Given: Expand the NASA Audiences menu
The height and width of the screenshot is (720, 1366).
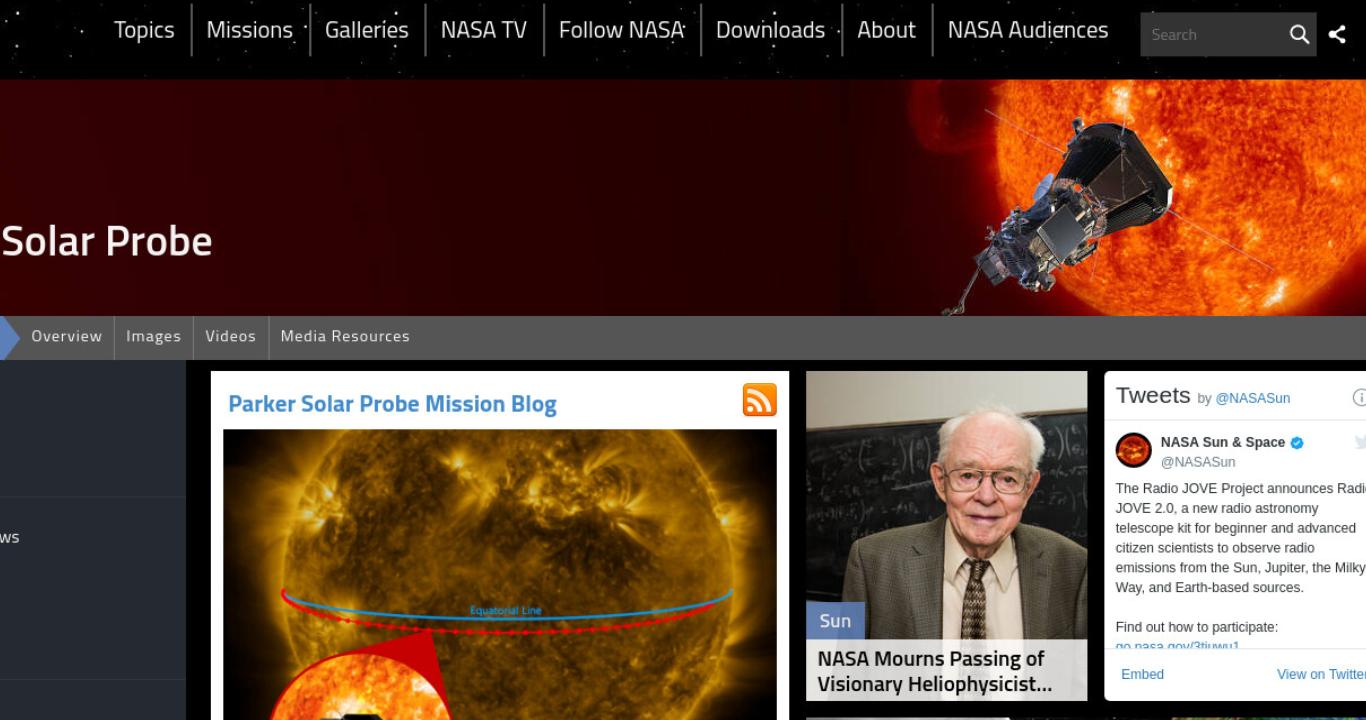Looking at the screenshot, I should [x=1028, y=30].
